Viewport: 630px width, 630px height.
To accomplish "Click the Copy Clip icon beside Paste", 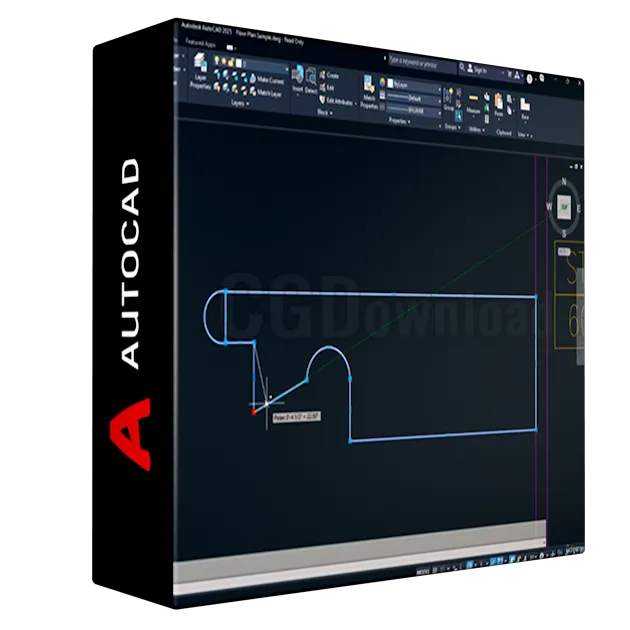I will click(x=509, y=99).
